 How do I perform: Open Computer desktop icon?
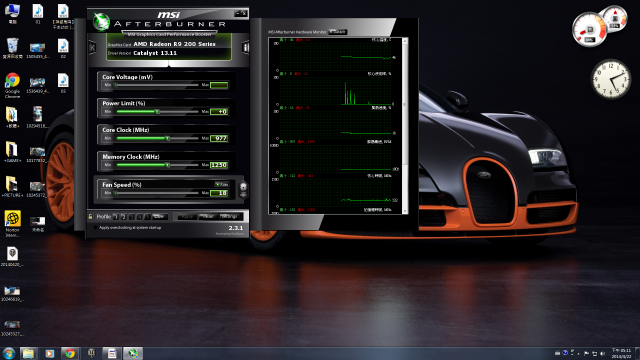[x=12, y=14]
